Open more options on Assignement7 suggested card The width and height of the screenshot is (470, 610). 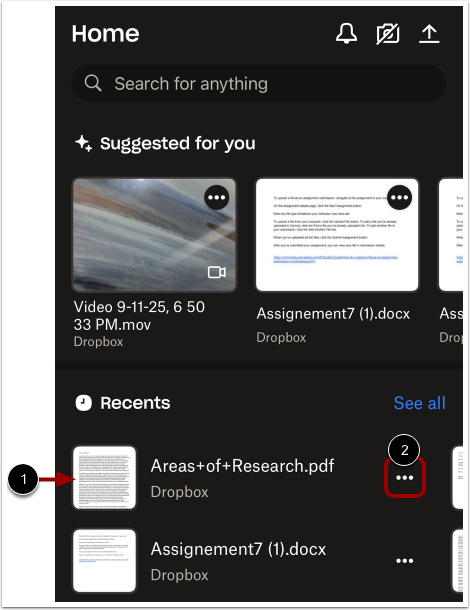click(400, 197)
